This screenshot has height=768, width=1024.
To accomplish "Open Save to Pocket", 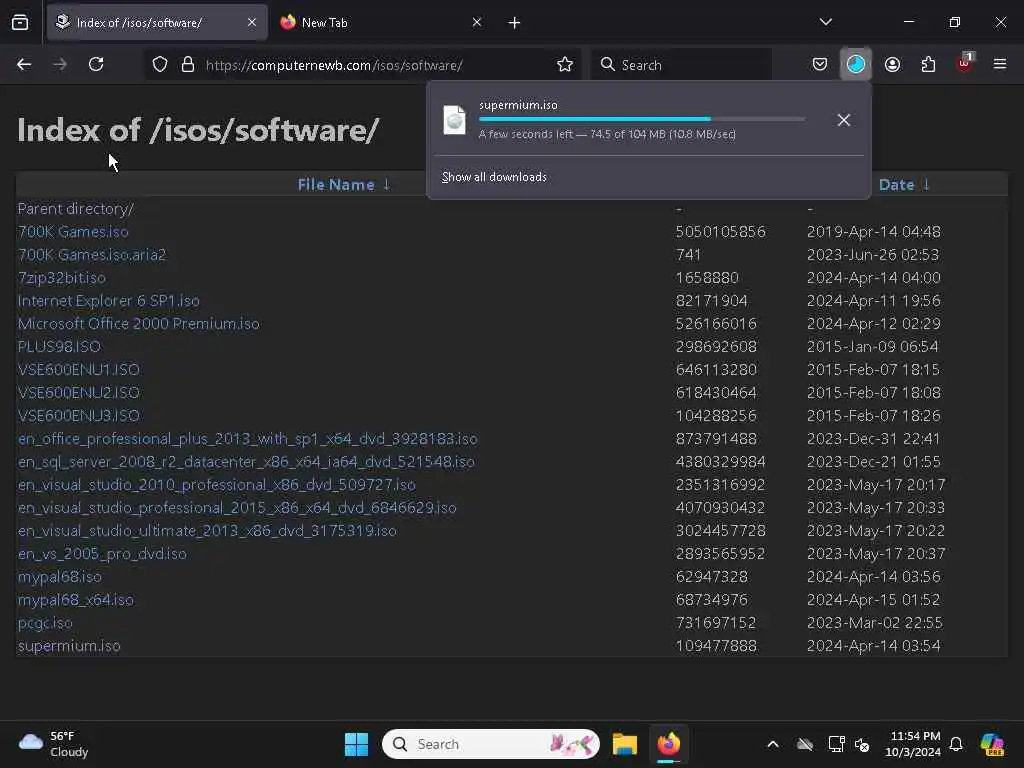I will coord(820,64).
